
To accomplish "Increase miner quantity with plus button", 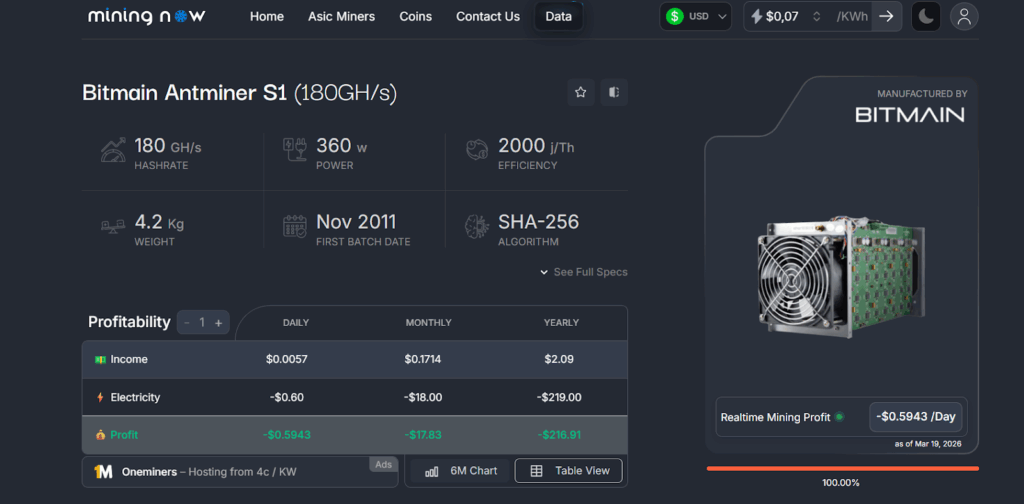I will [219, 322].
